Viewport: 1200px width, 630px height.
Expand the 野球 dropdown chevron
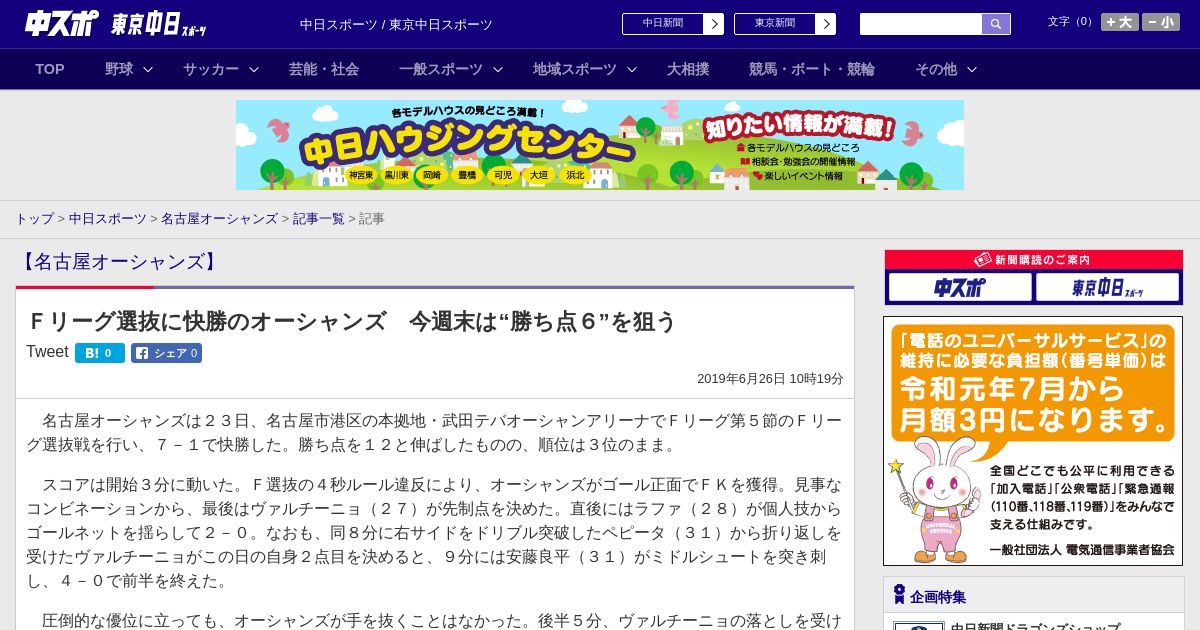click(148, 69)
